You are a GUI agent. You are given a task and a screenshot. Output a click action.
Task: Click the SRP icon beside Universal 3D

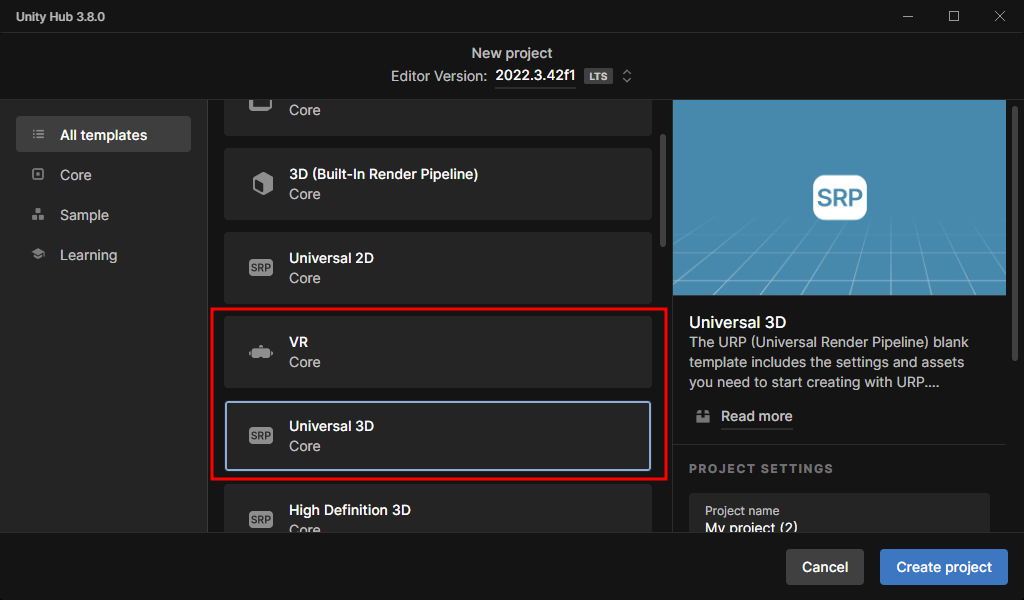[261, 435]
